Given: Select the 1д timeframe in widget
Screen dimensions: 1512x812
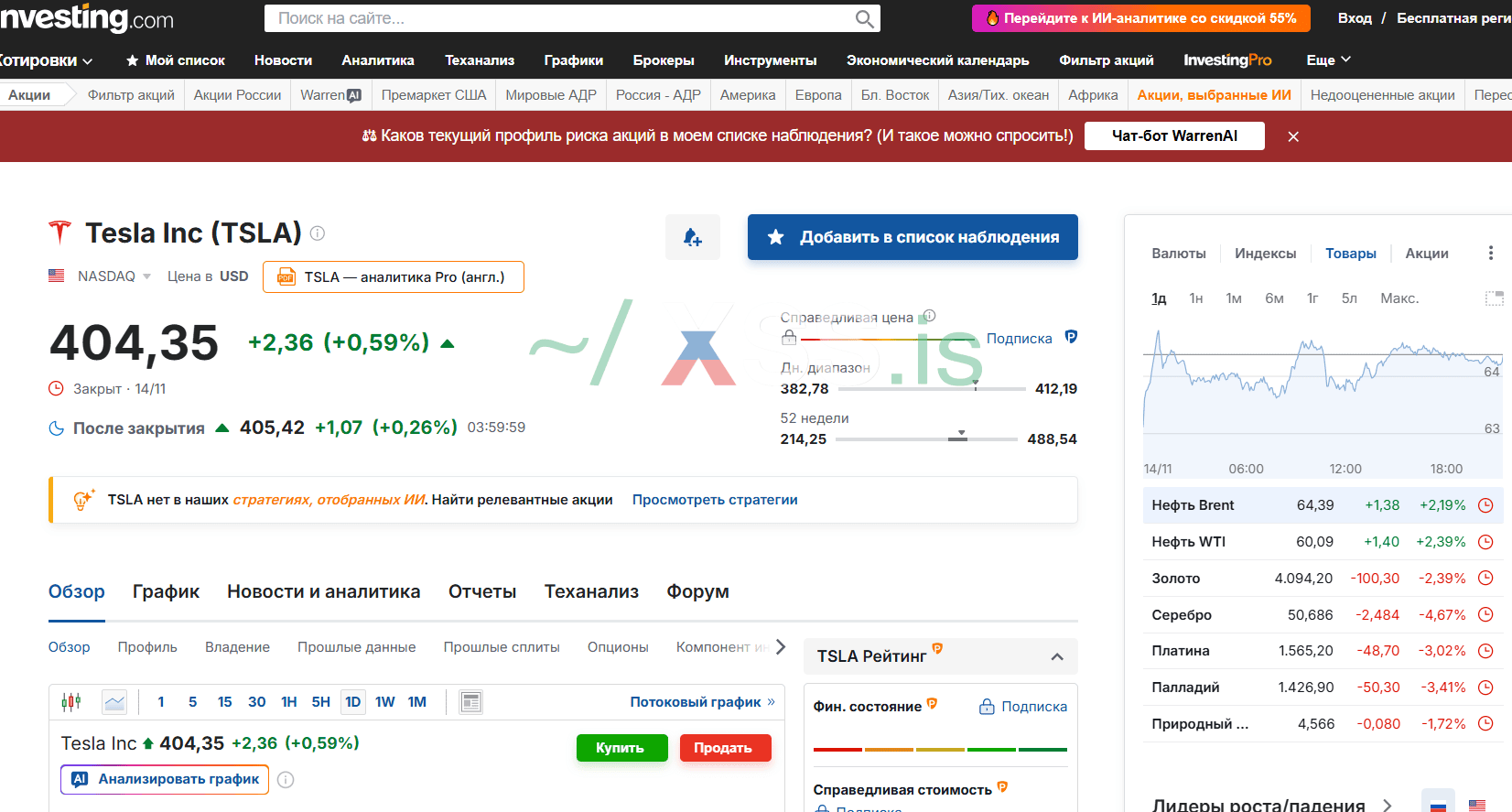Looking at the screenshot, I should (x=1159, y=298).
